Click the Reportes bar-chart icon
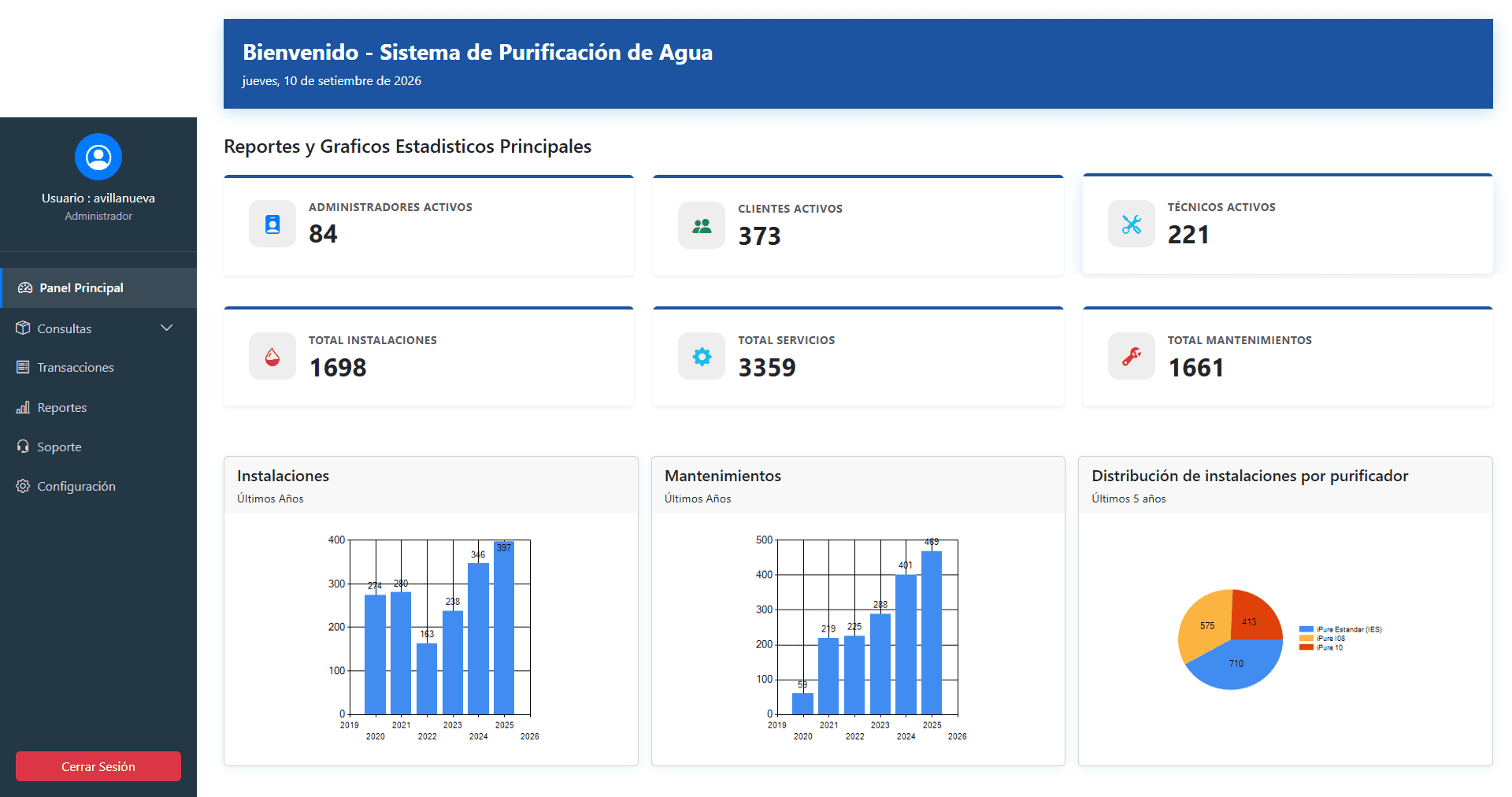 point(23,407)
